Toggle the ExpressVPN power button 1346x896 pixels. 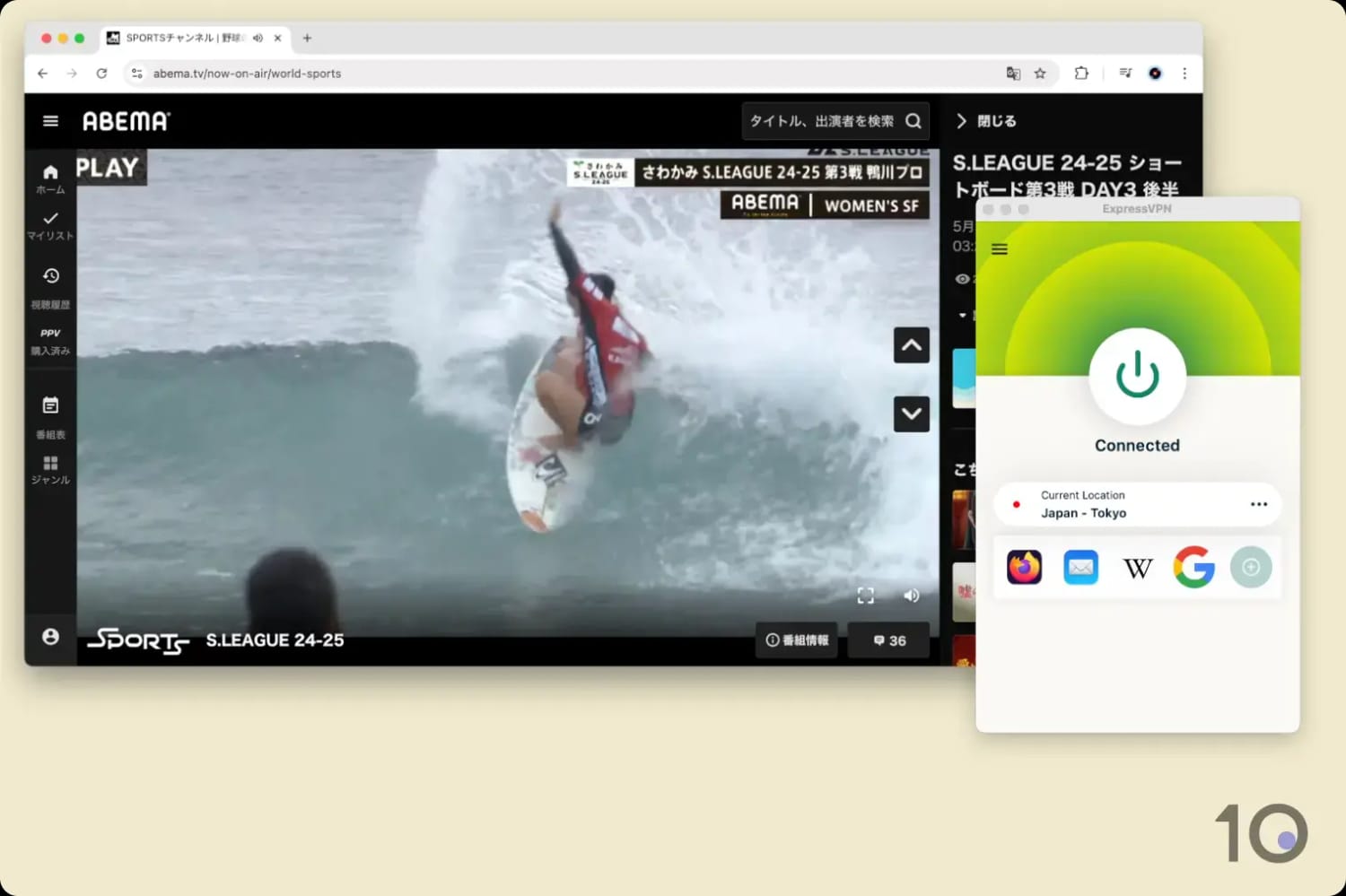click(x=1137, y=376)
